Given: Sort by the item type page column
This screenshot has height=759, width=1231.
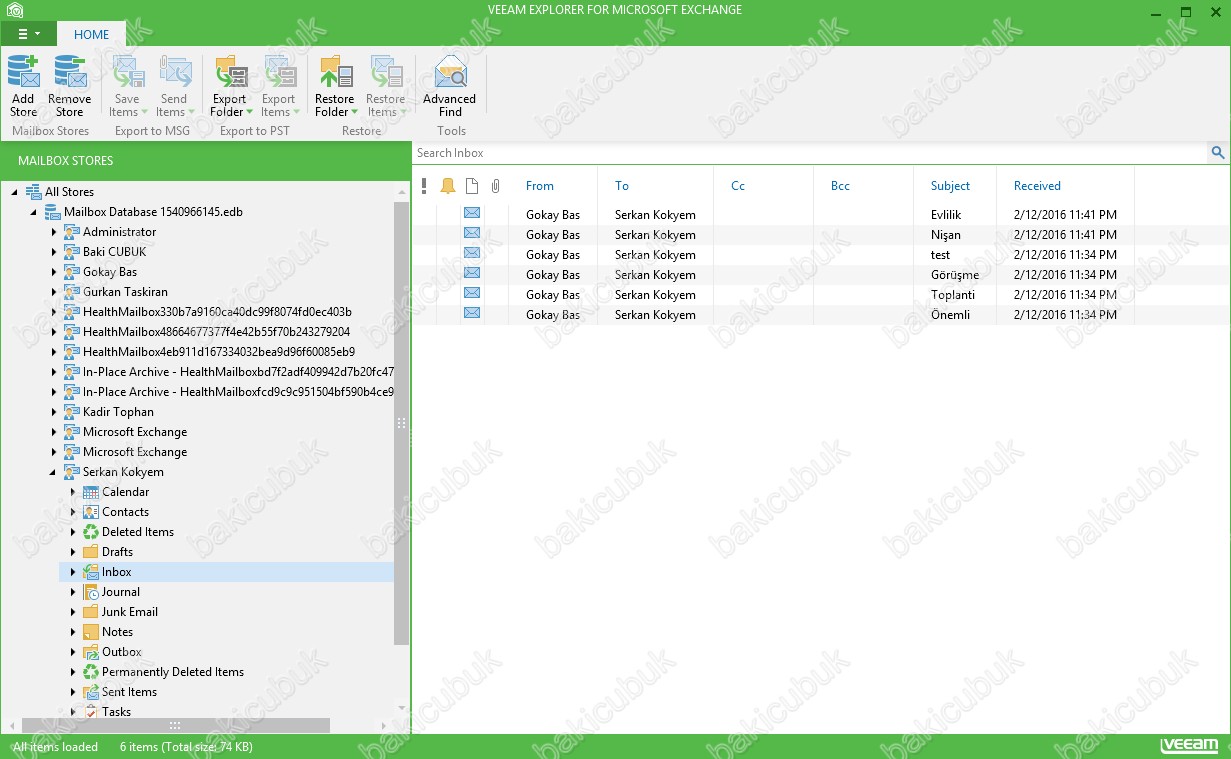Looking at the screenshot, I should click(472, 186).
